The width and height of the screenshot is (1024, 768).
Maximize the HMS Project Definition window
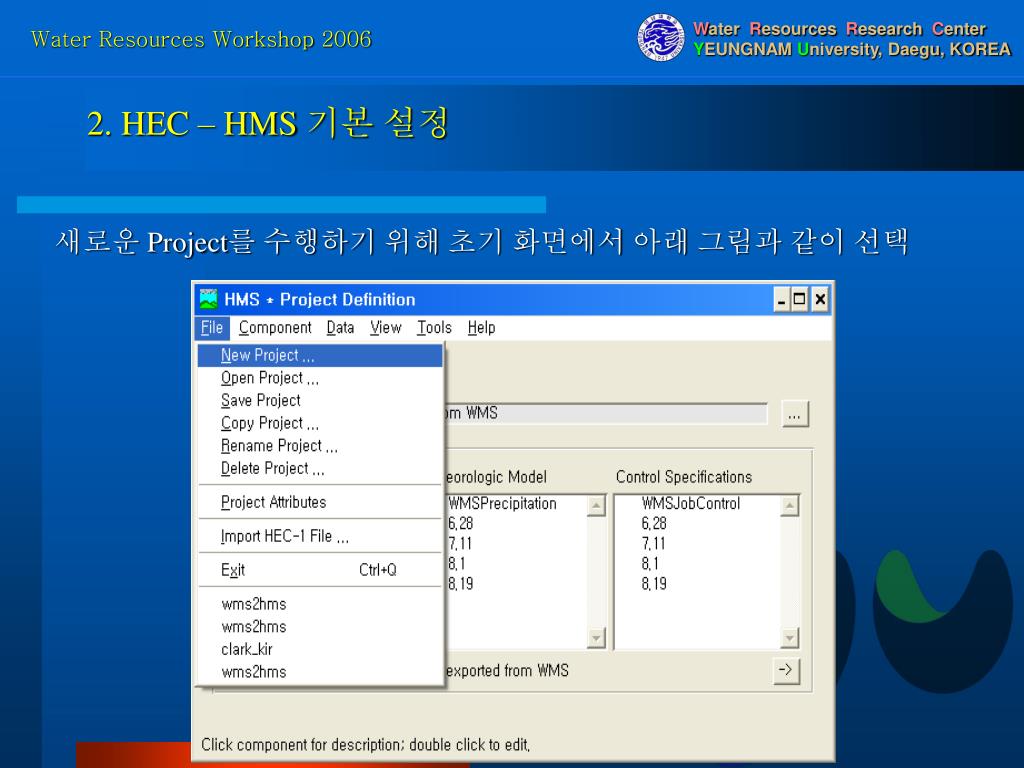pyautogui.click(x=799, y=300)
